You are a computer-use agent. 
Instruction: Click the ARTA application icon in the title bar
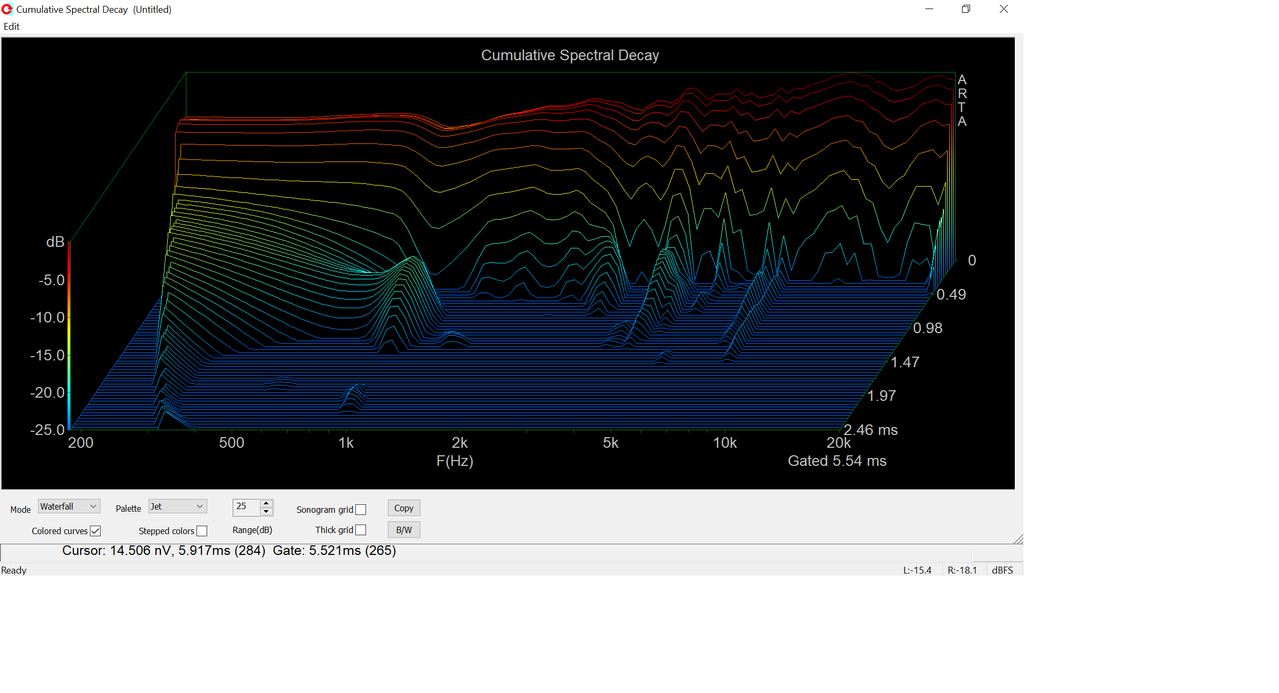click(8, 9)
